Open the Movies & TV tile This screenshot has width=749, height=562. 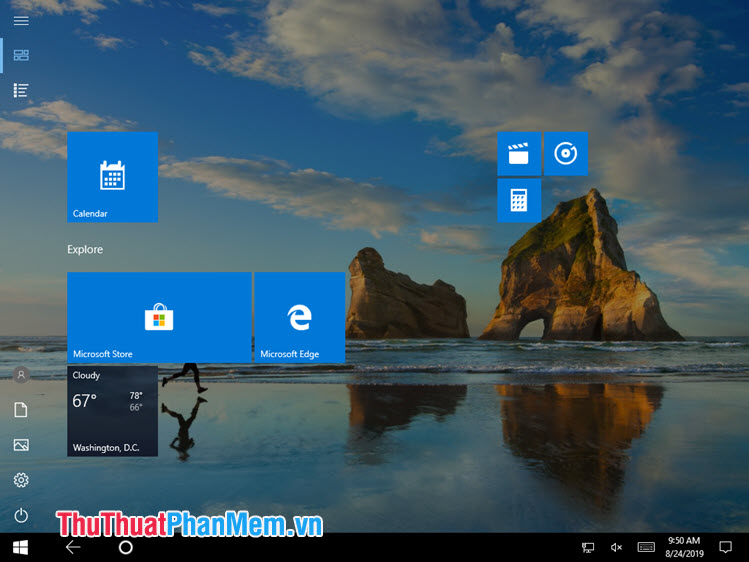519,154
